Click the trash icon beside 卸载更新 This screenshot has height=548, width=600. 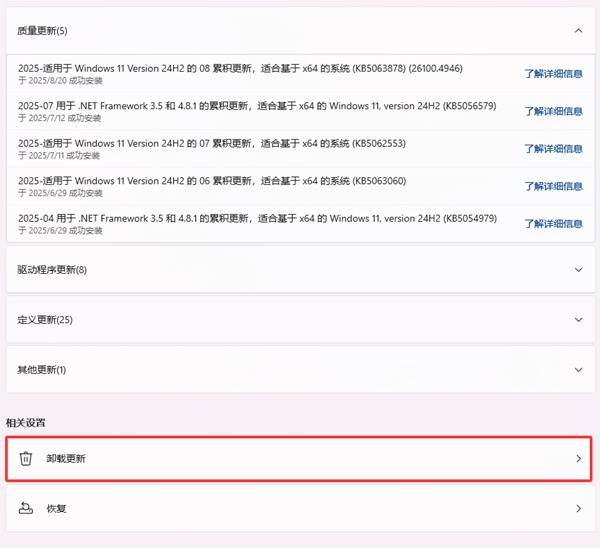26,458
